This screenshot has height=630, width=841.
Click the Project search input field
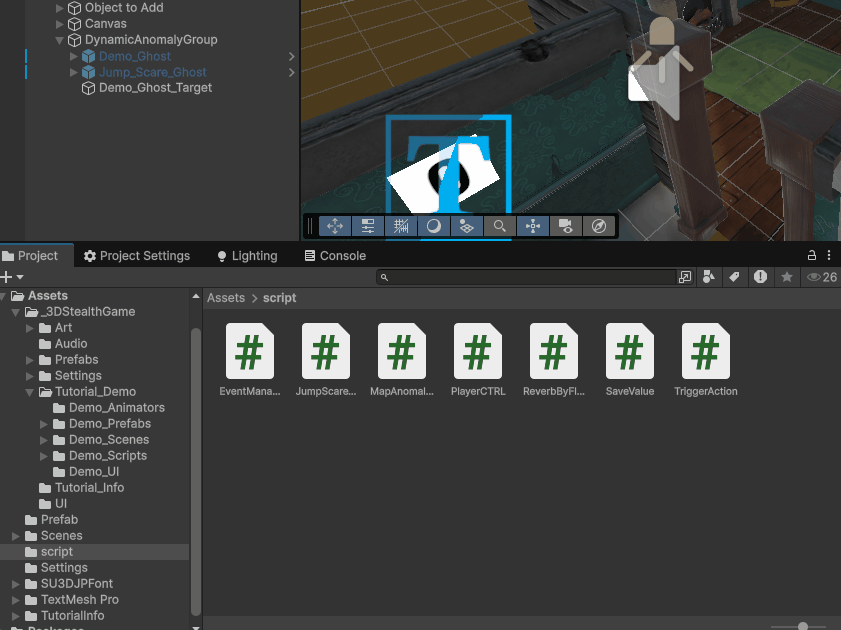(530, 277)
